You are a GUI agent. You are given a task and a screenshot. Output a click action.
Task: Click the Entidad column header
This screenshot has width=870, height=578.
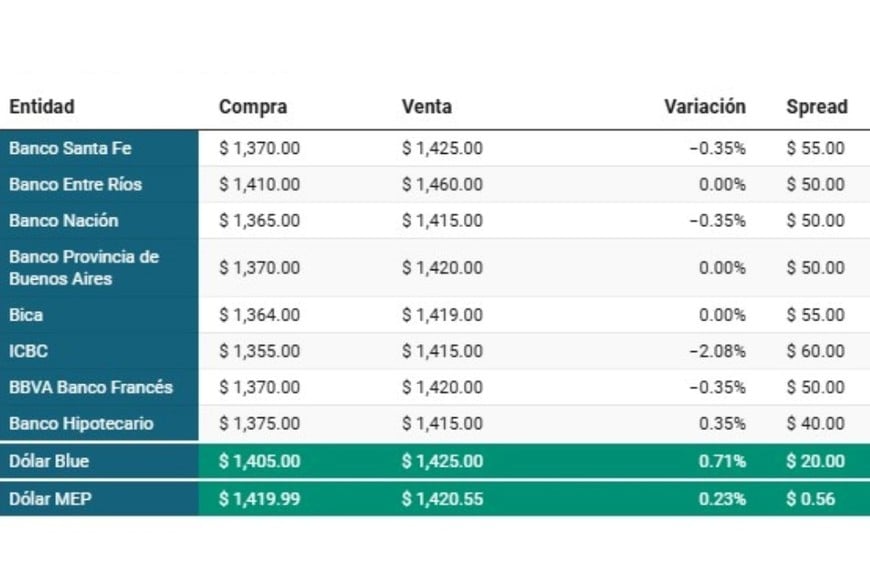point(42,107)
